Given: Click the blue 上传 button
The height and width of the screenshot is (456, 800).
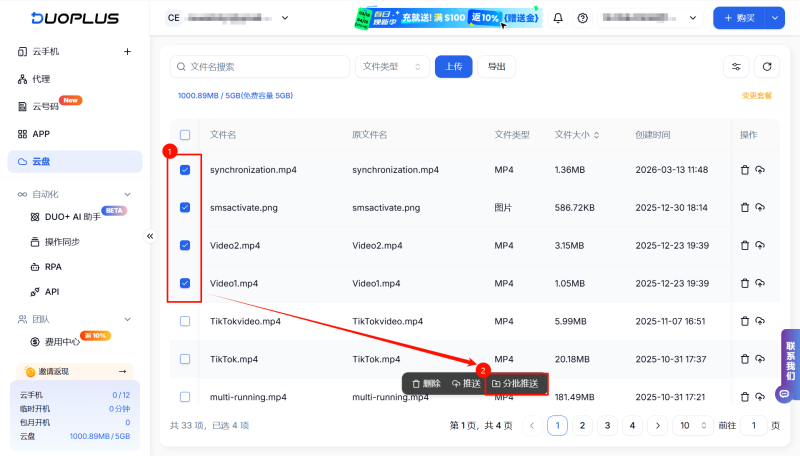Looking at the screenshot, I should [x=453, y=67].
